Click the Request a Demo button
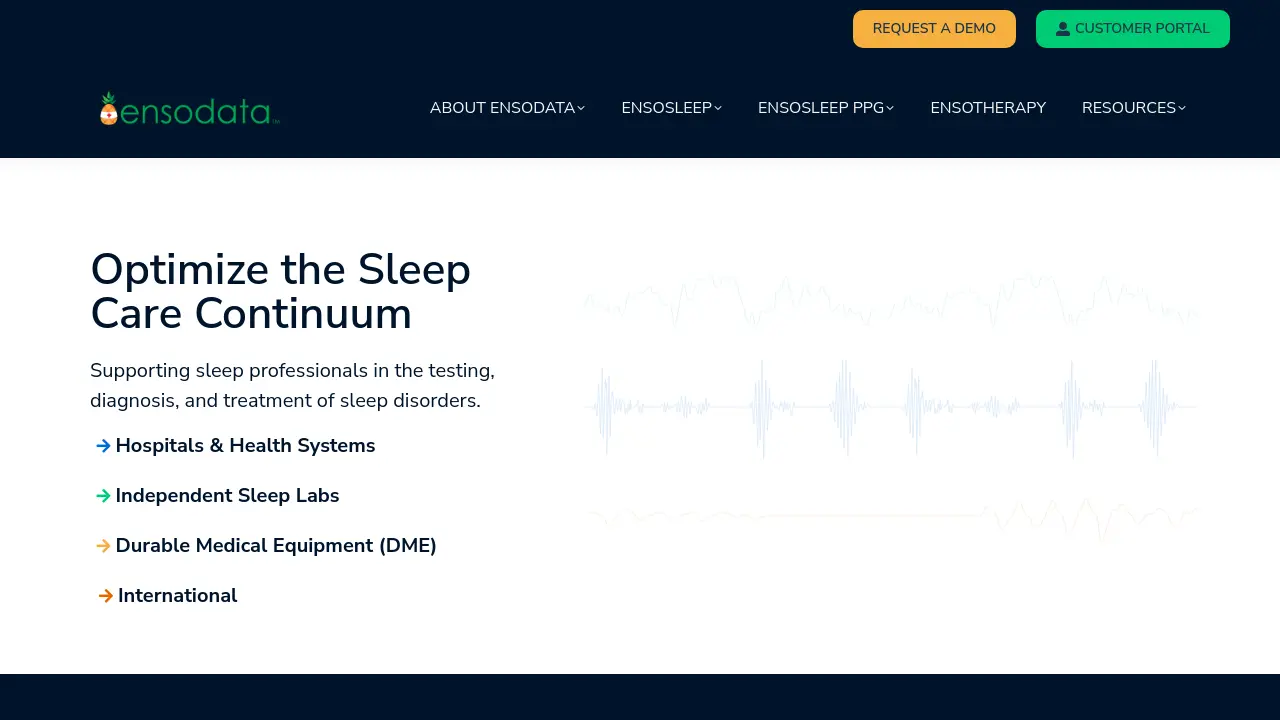 tap(934, 29)
